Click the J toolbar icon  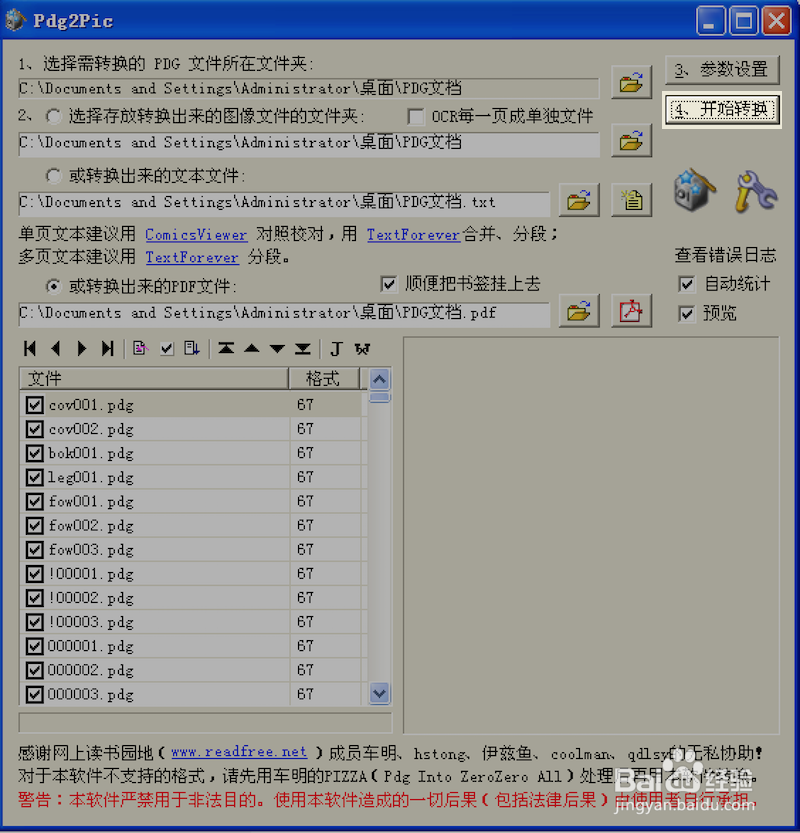tap(336, 348)
